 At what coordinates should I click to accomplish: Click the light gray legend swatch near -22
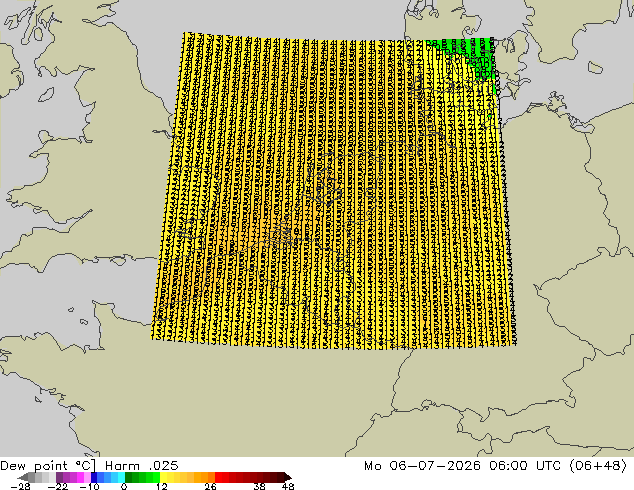coord(52,477)
